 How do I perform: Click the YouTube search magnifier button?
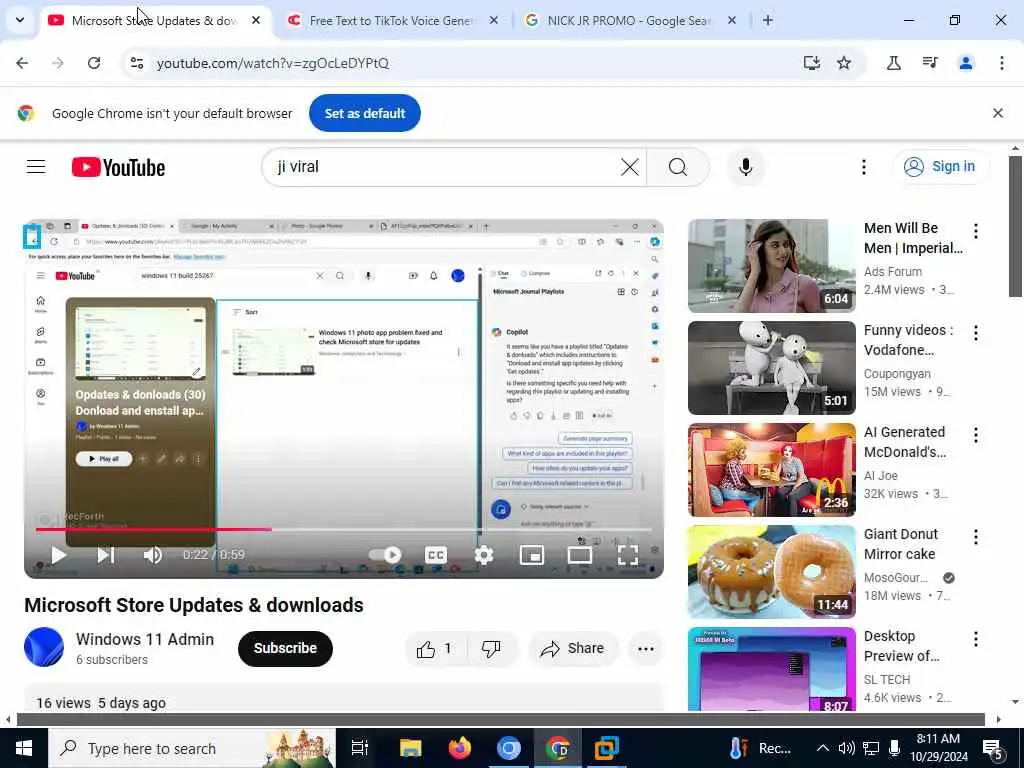pyautogui.click(x=678, y=167)
